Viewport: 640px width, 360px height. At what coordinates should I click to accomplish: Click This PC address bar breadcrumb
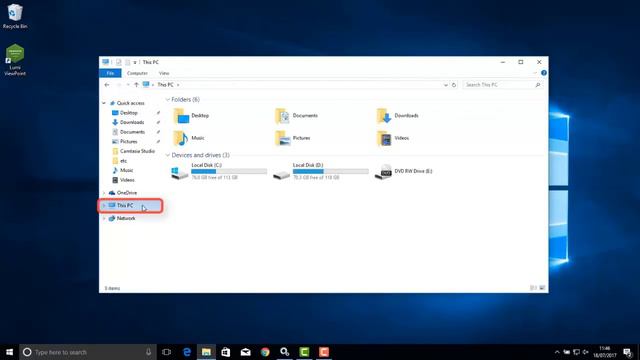[x=165, y=85]
